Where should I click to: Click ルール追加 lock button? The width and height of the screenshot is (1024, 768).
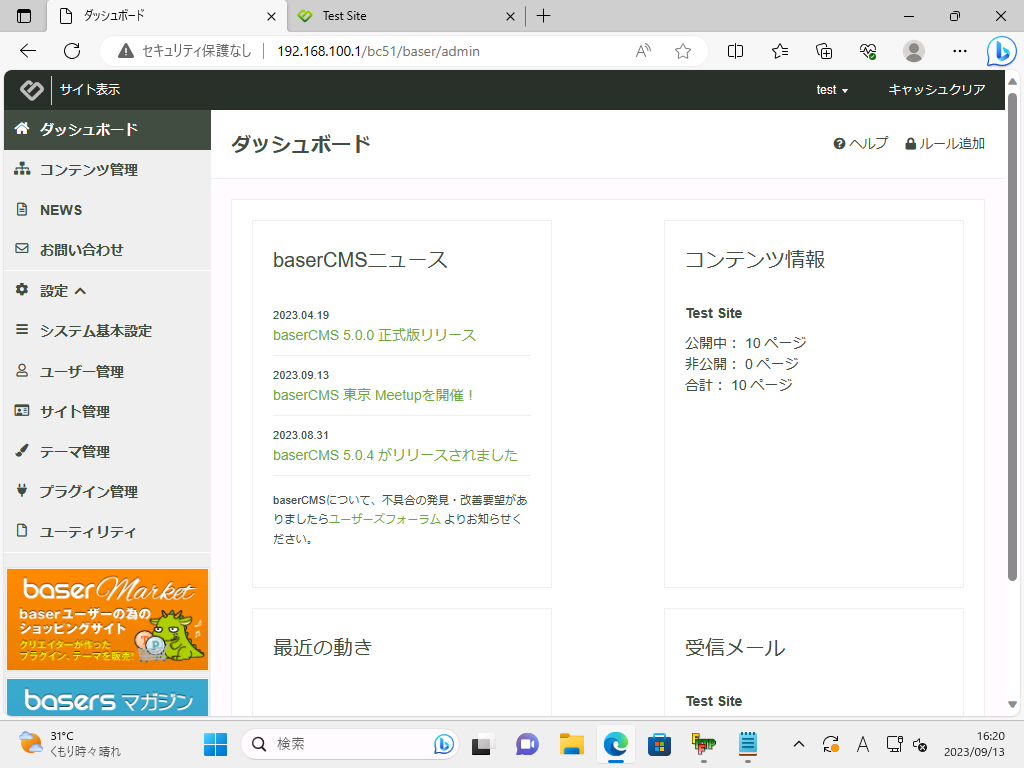945,144
